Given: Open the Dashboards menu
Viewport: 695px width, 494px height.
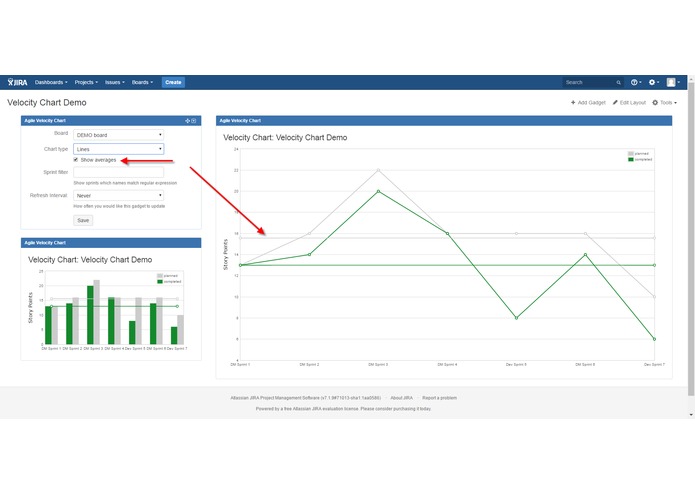Looking at the screenshot, I should point(51,82).
